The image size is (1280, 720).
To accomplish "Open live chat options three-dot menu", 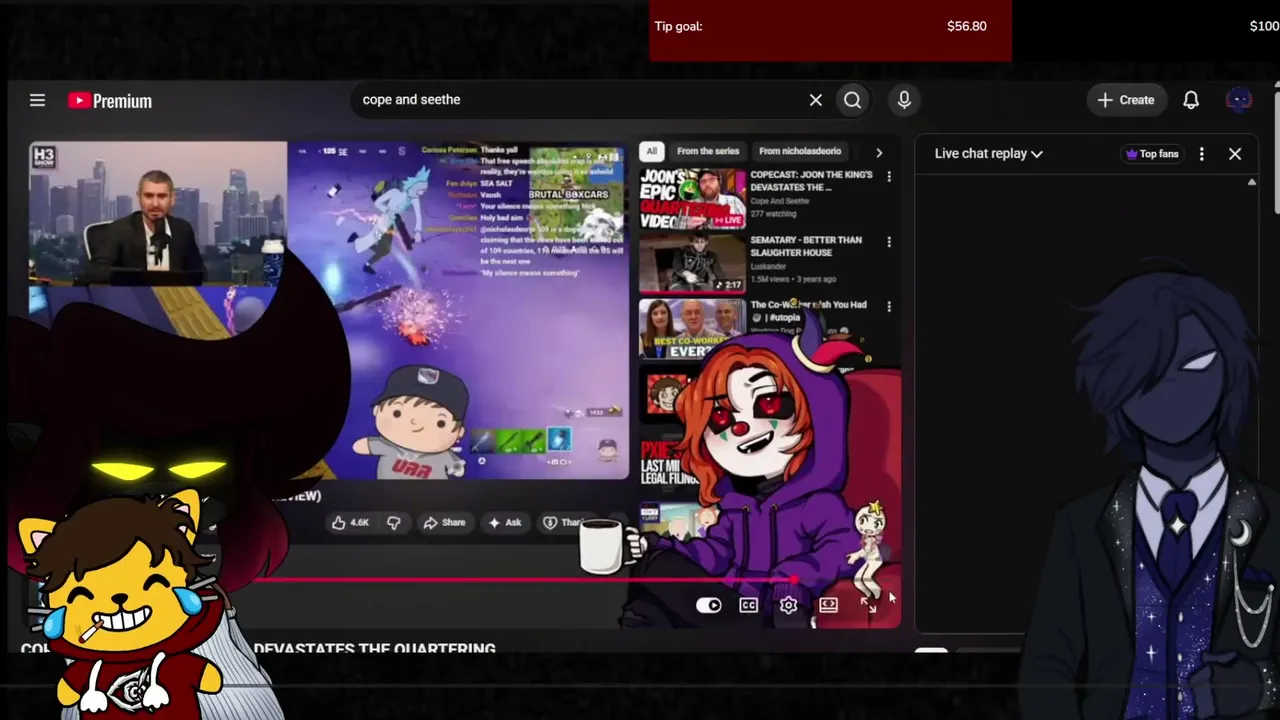I will tap(1202, 154).
